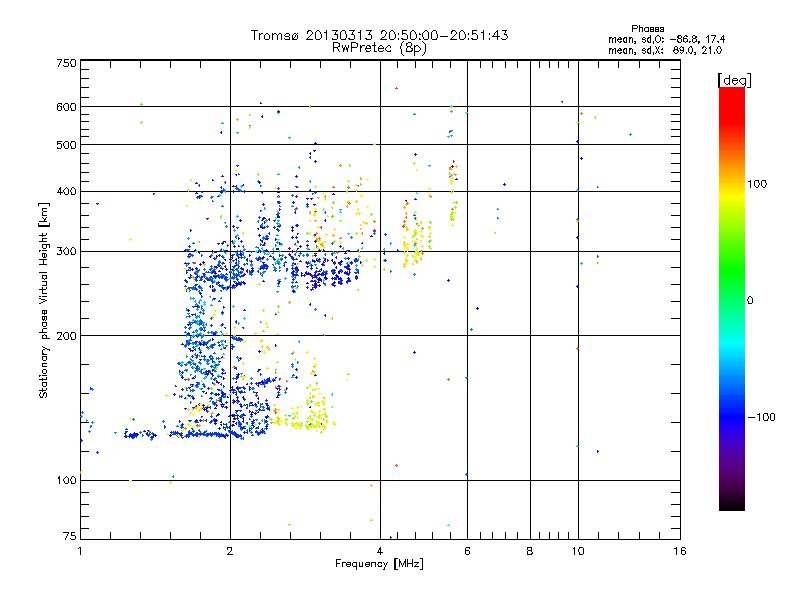Click the frequency axis tick label "16"
Screen dimensions: 800x600
coord(680,551)
